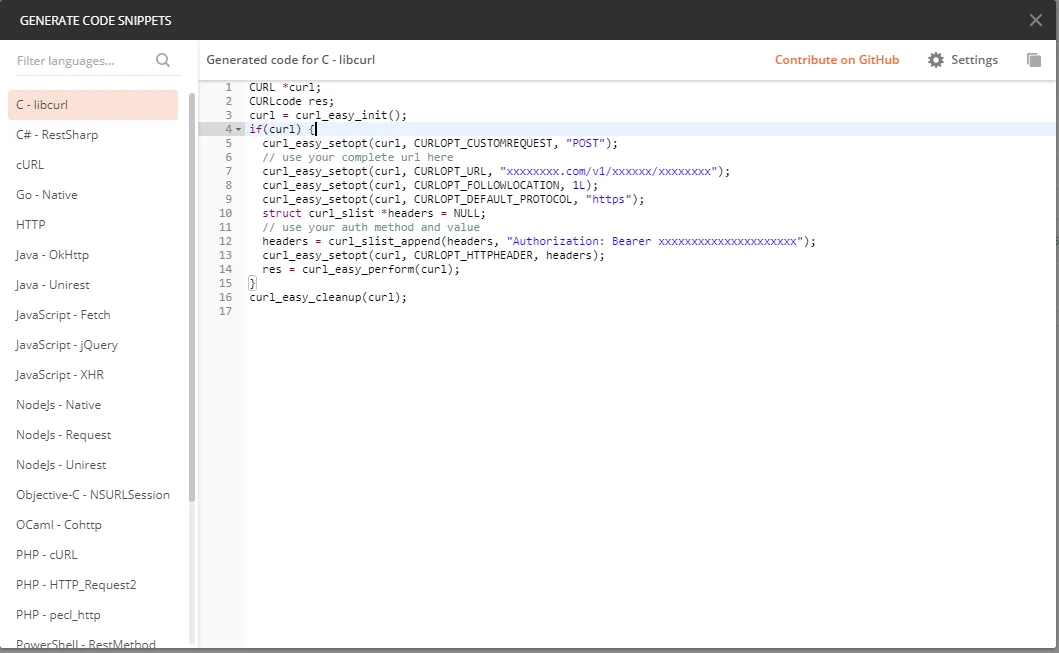Image resolution: width=1059 pixels, height=653 pixels.
Task: Click 'res = curl_easy_perform(curl);' line
Action: [x=361, y=269]
